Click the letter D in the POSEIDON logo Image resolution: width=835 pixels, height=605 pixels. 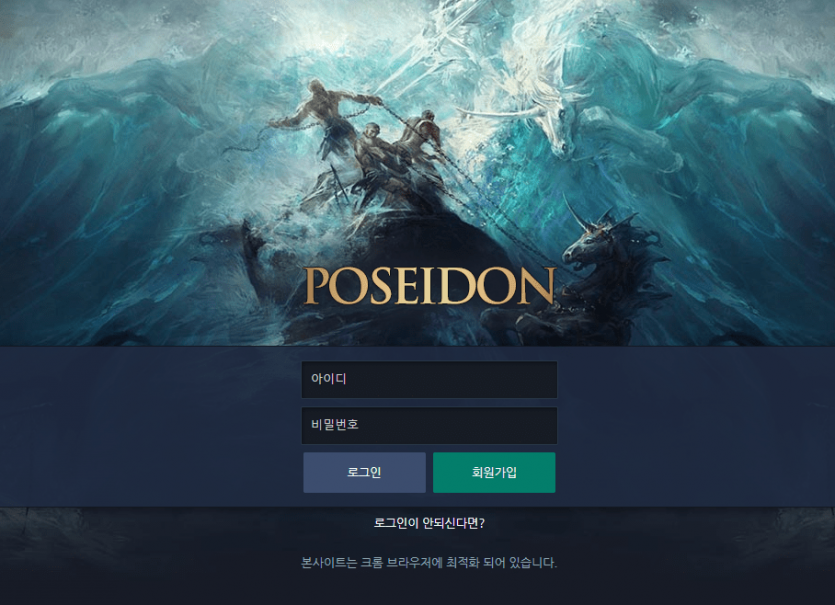coord(457,286)
